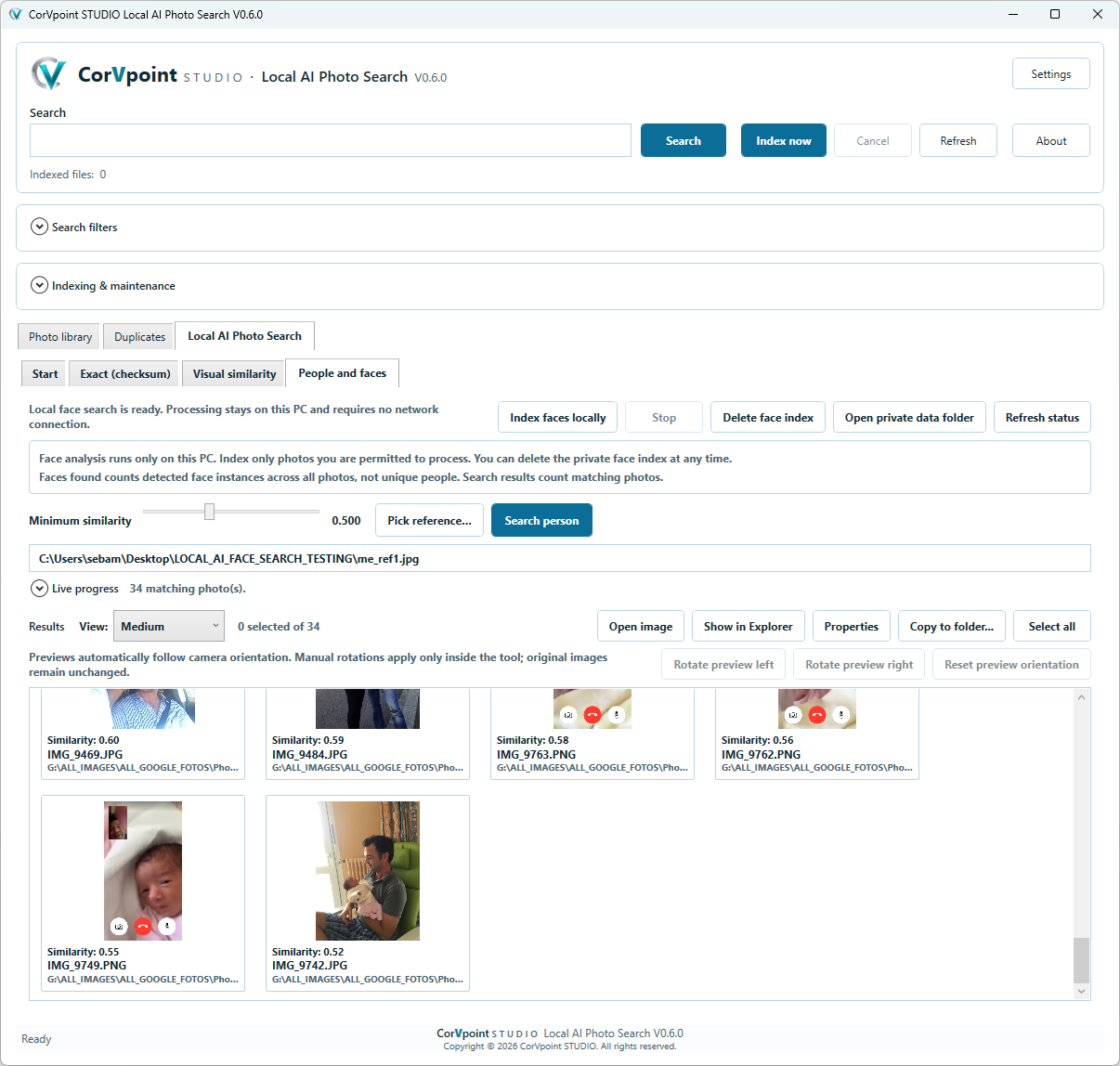Open the View size dropdown showing Medium
1120x1066 pixels.
(169, 626)
